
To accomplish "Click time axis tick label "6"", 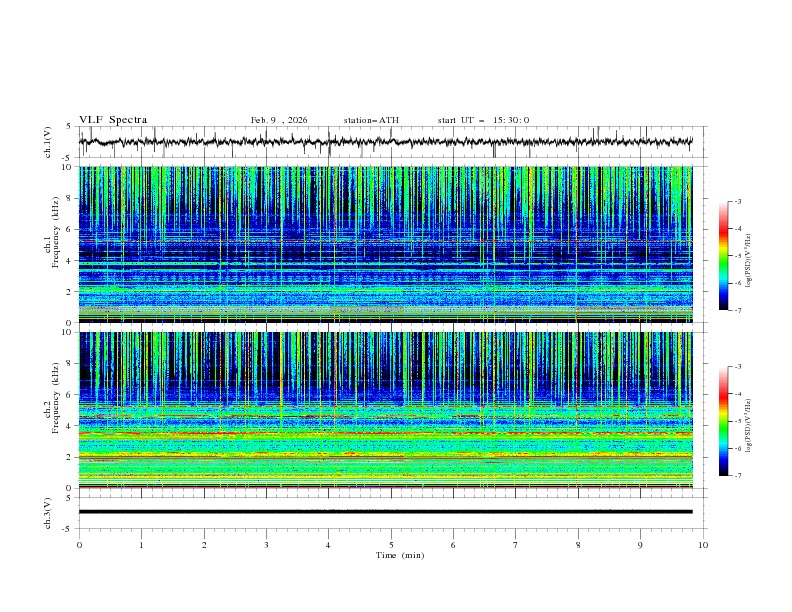I will click(x=453, y=545).
